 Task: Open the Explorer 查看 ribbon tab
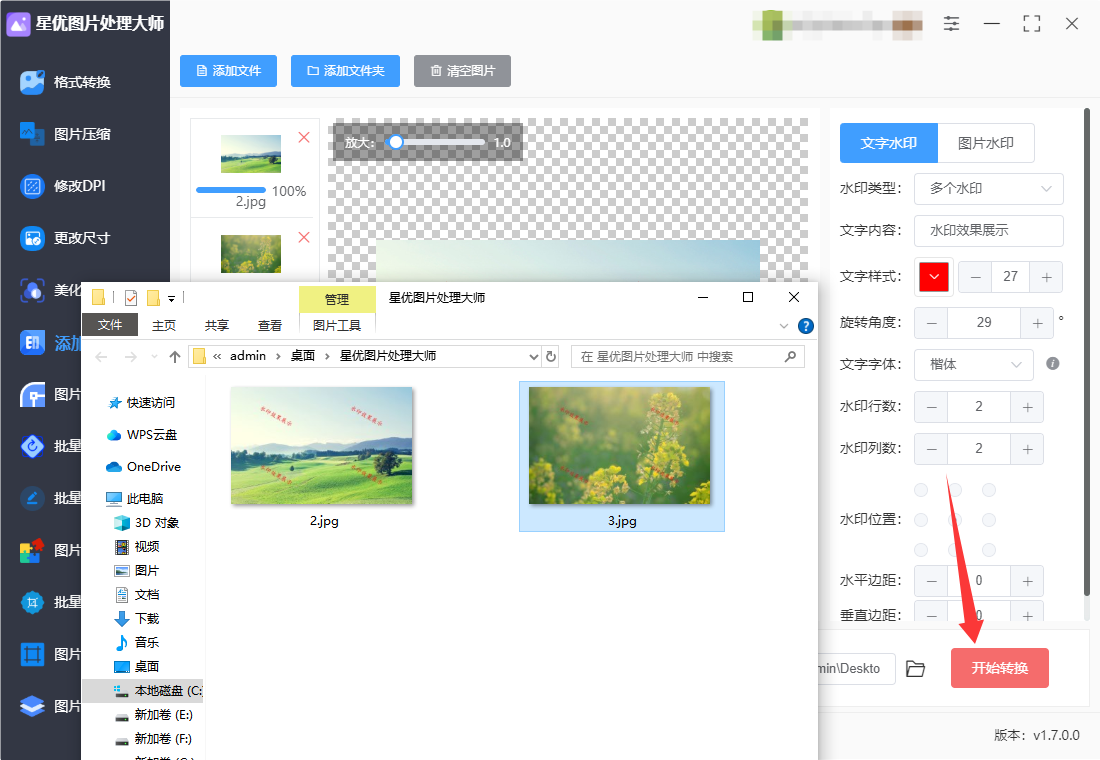[269, 326]
